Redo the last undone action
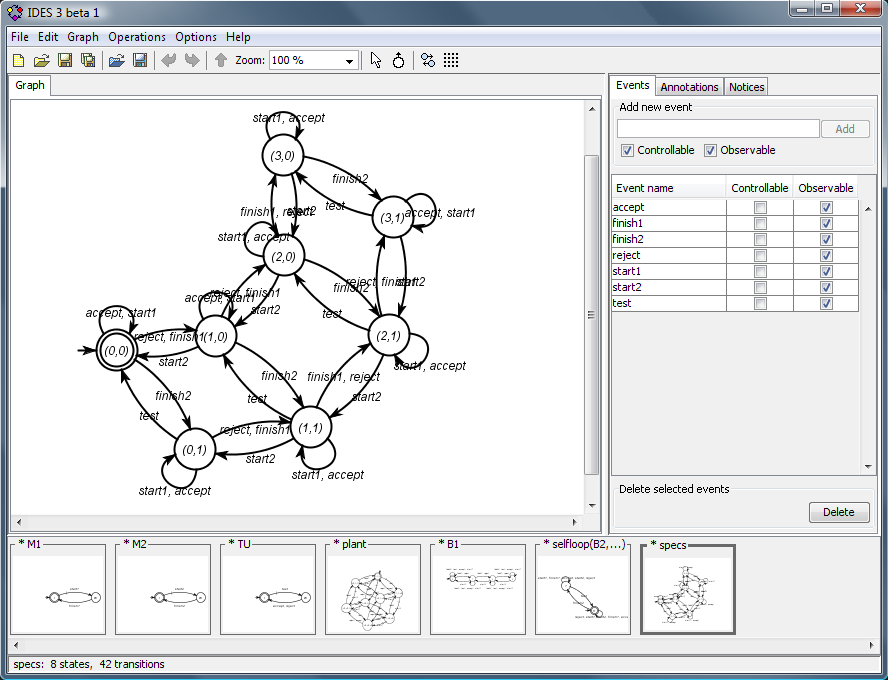888x680 pixels. coord(192,60)
